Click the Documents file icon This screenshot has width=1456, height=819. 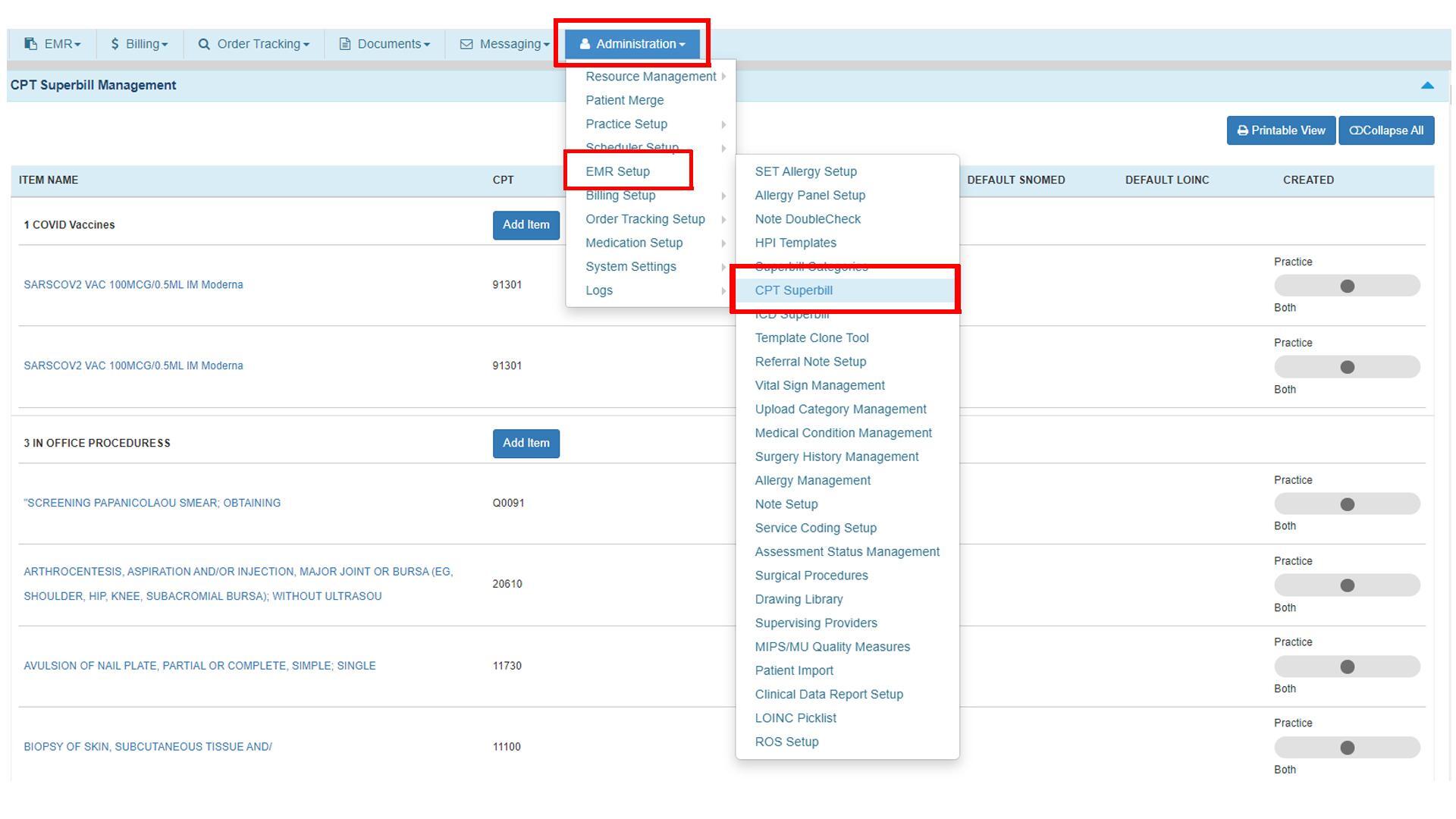(345, 44)
